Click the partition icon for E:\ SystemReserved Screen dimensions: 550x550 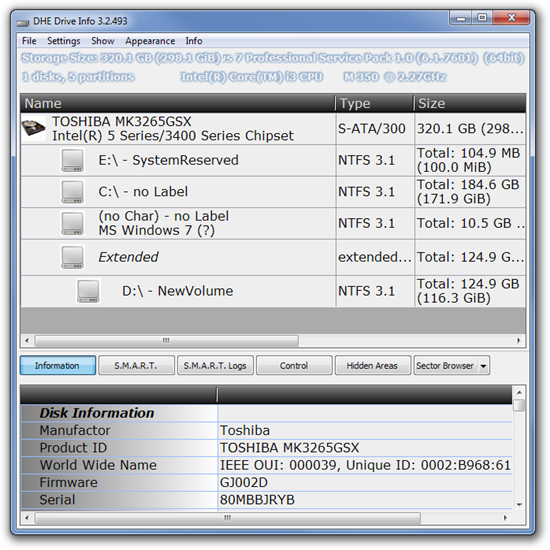pos(72,160)
